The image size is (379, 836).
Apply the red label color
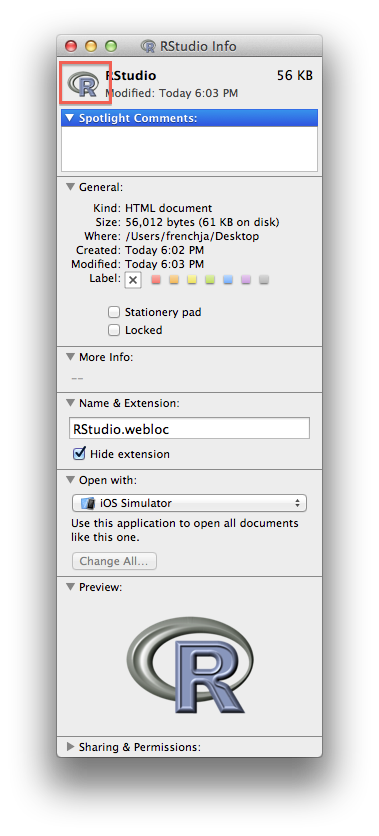click(156, 279)
